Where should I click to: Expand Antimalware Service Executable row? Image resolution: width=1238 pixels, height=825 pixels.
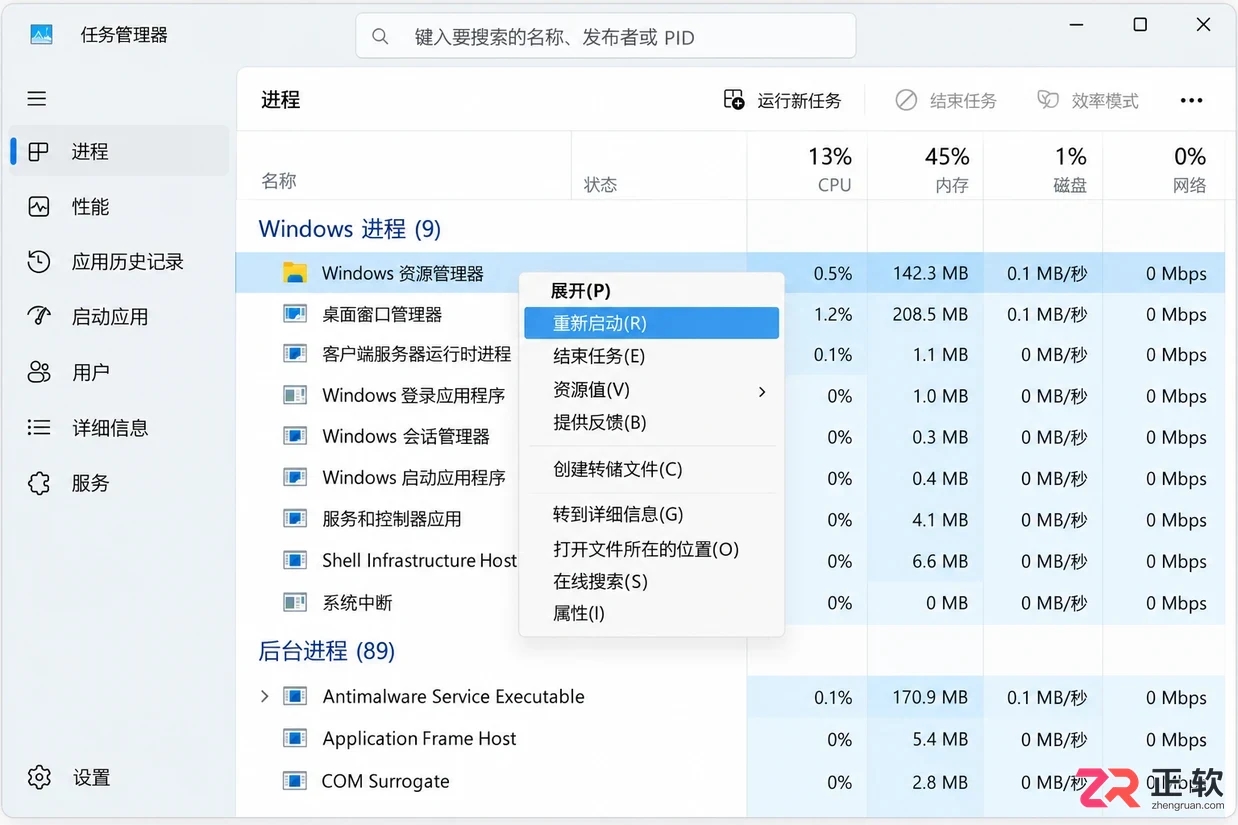point(264,696)
